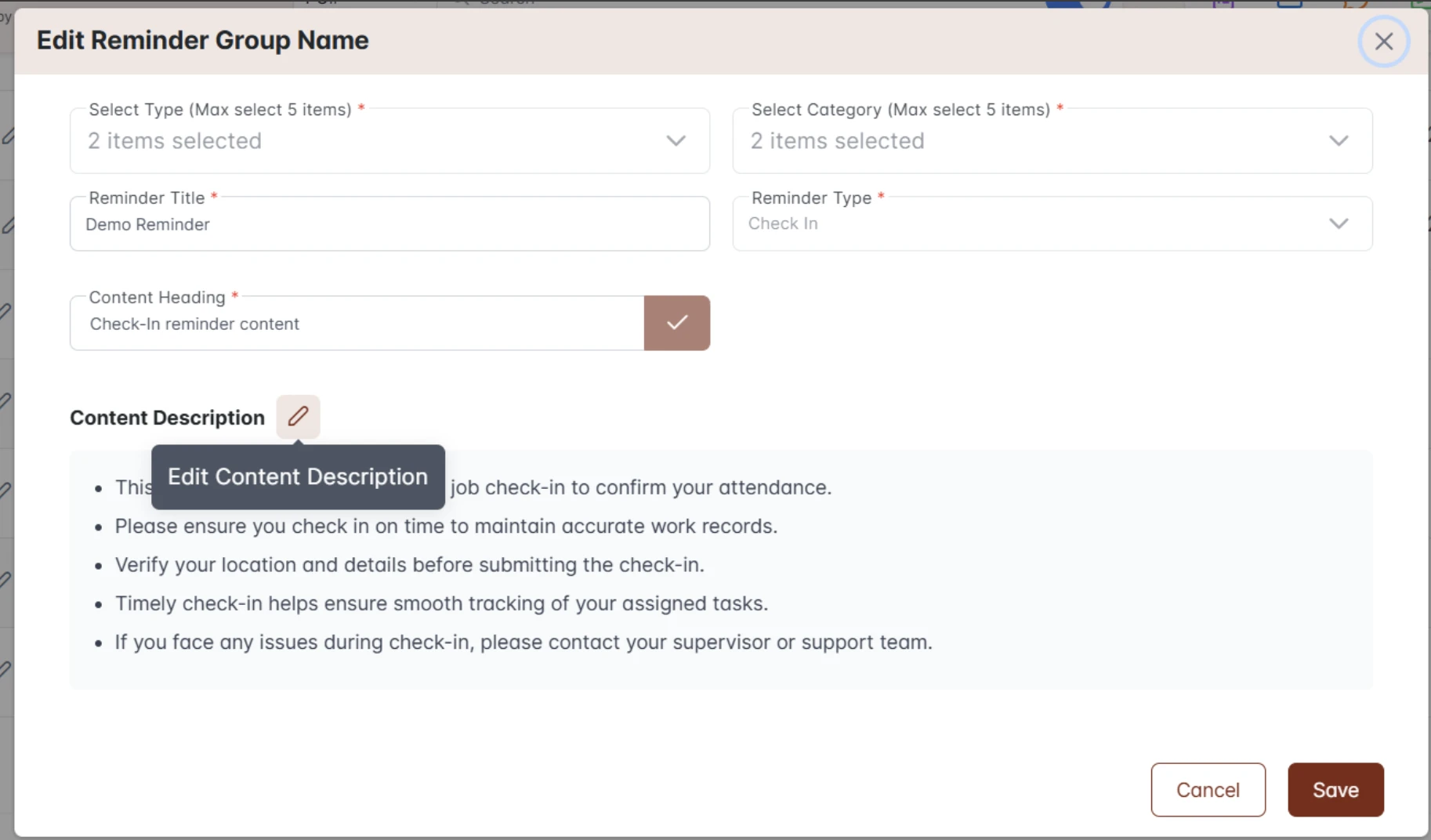Click the pencil icon beside Content Description

298,416
